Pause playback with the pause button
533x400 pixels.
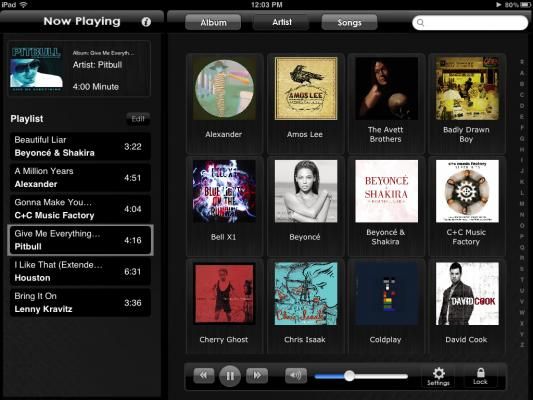(x=230, y=376)
